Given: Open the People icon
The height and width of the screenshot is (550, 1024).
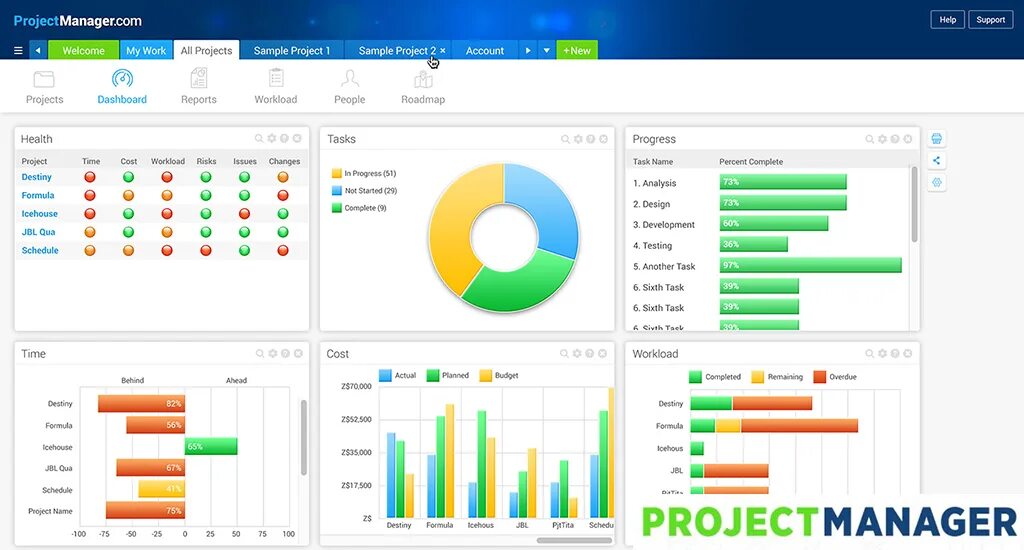Looking at the screenshot, I should 349,79.
